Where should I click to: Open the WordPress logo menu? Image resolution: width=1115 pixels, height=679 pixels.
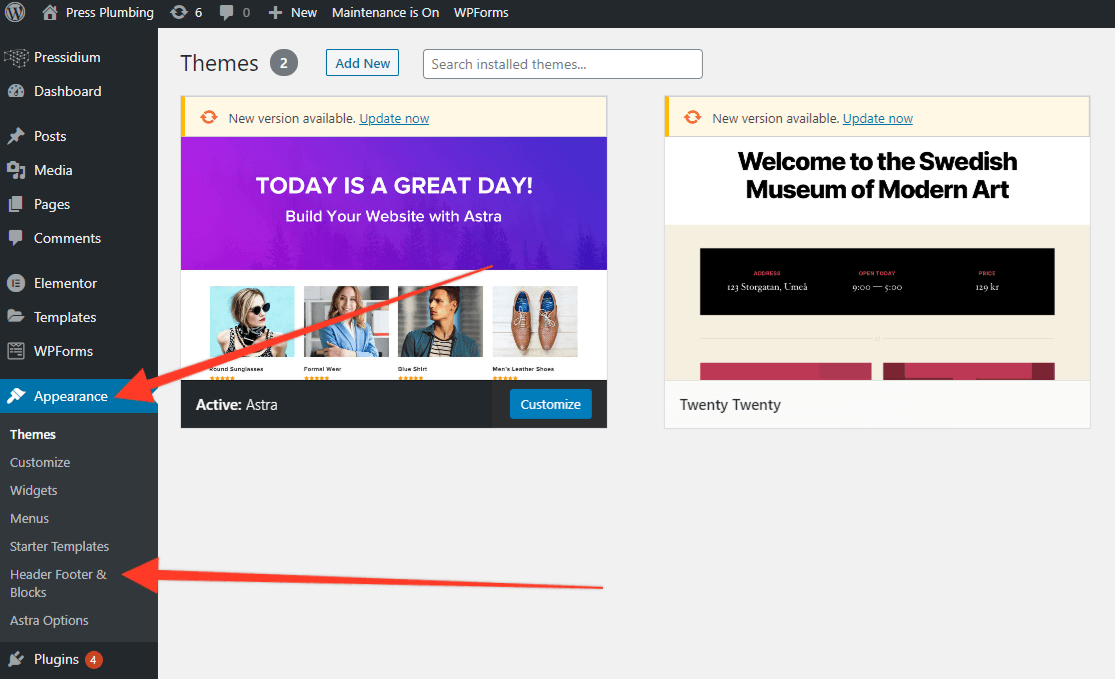15,12
